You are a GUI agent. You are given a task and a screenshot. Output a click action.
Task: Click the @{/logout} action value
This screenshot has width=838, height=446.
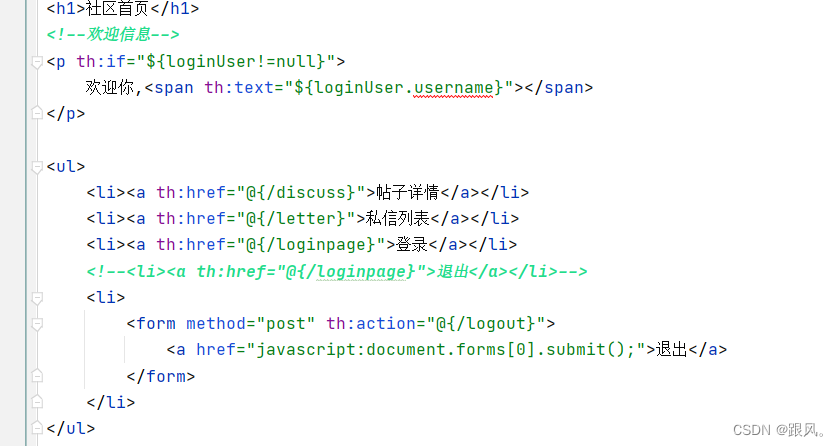click(486, 324)
